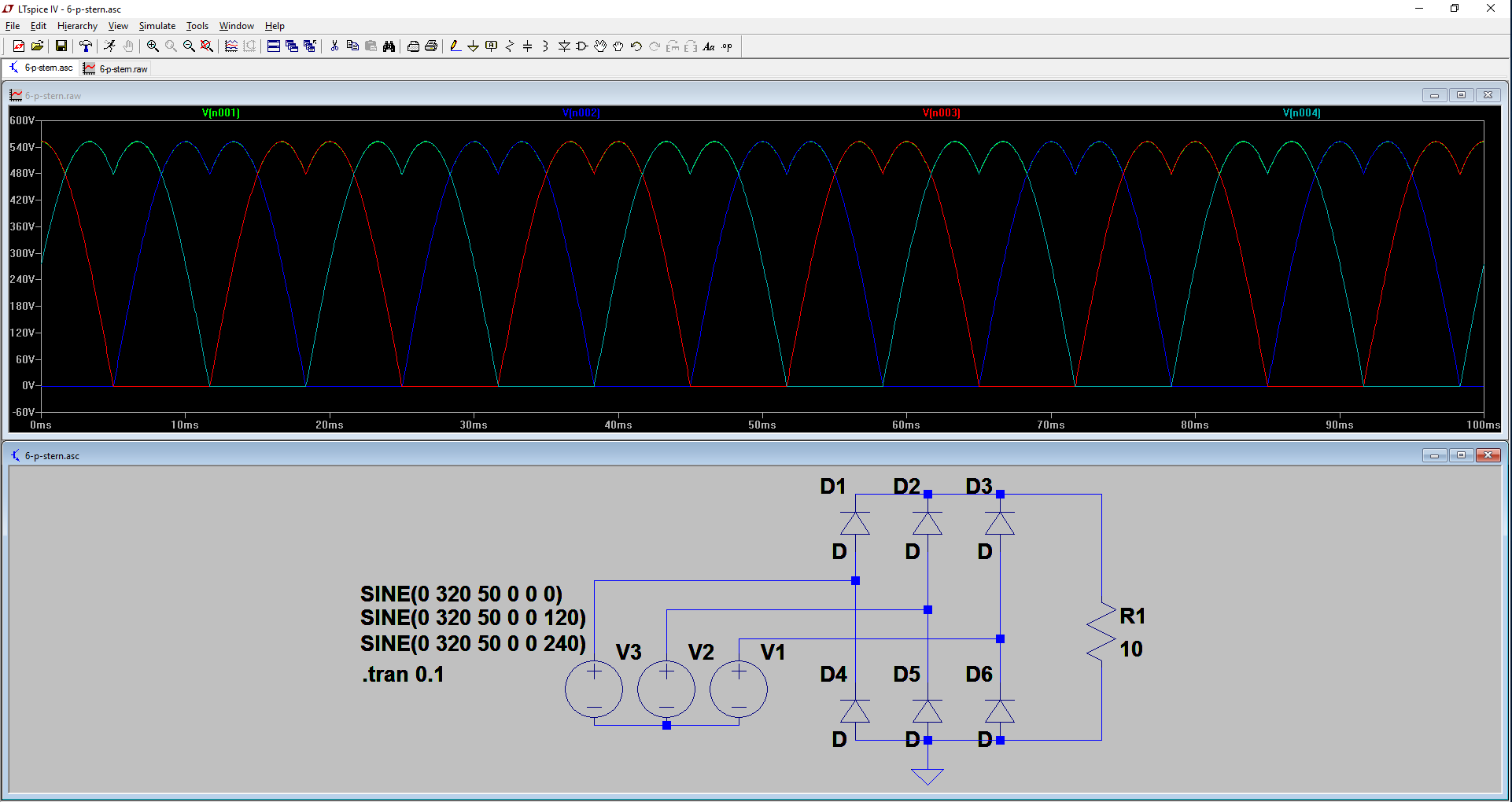Open the Tools menu
Viewport: 1512px width, 802px height.
[x=197, y=26]
